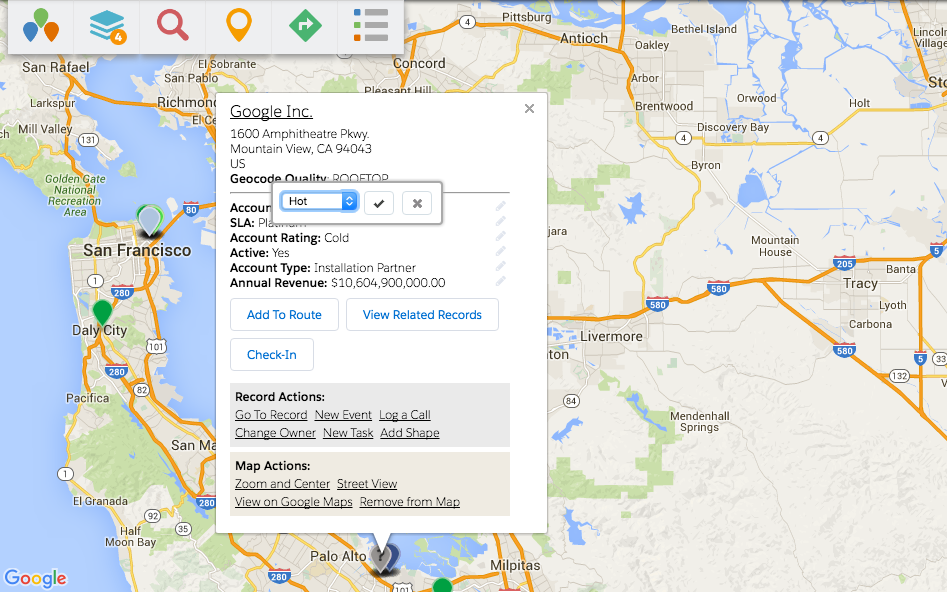Screen dimensions: 947x592
Task: Open Street View map action
Action: (x=367, y=484)
